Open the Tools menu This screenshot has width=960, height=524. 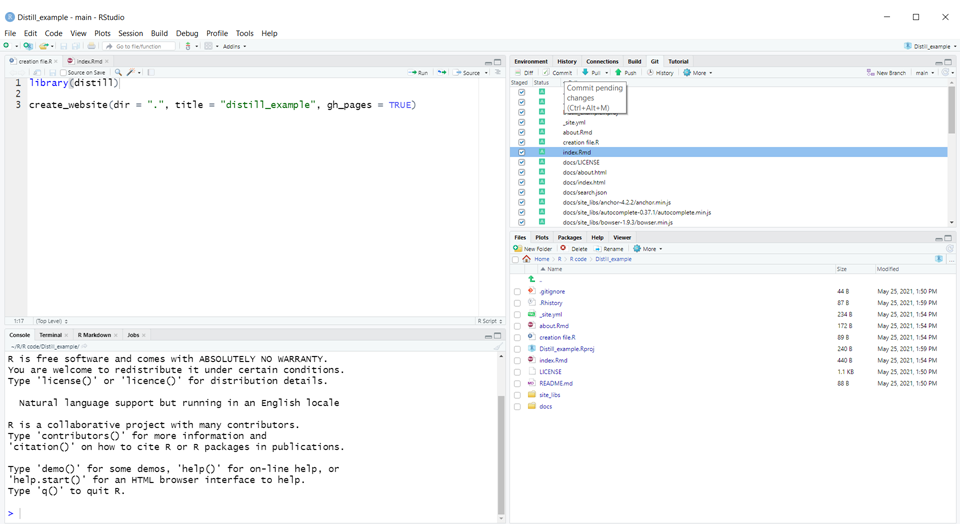244,33
